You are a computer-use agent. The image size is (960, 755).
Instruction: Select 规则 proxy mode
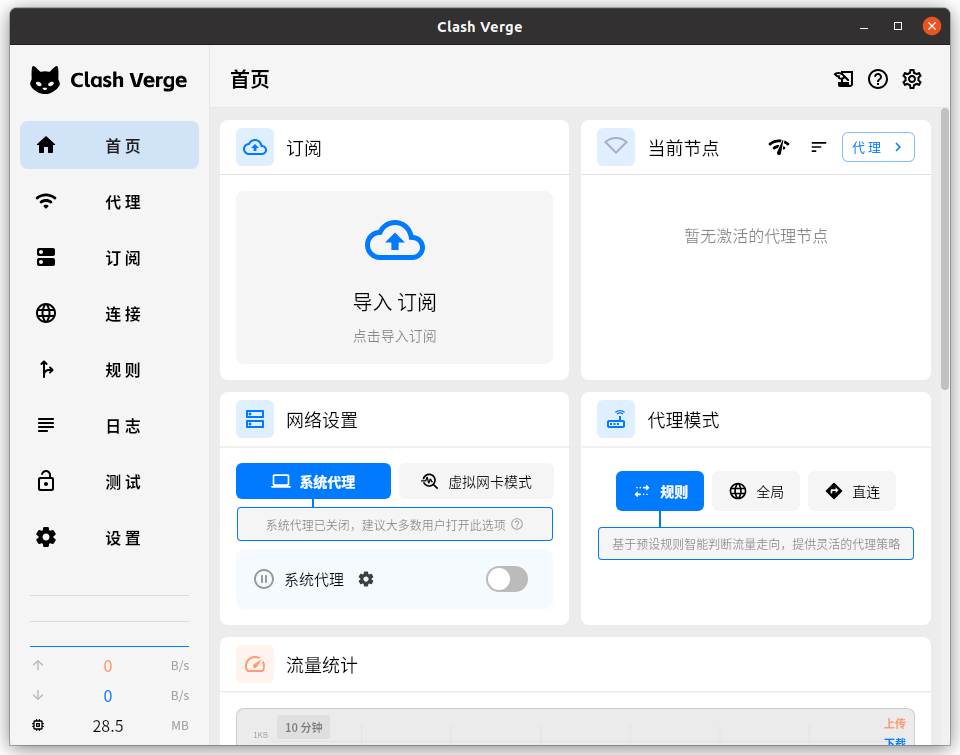pyautogui.click(x=660, y=491)
